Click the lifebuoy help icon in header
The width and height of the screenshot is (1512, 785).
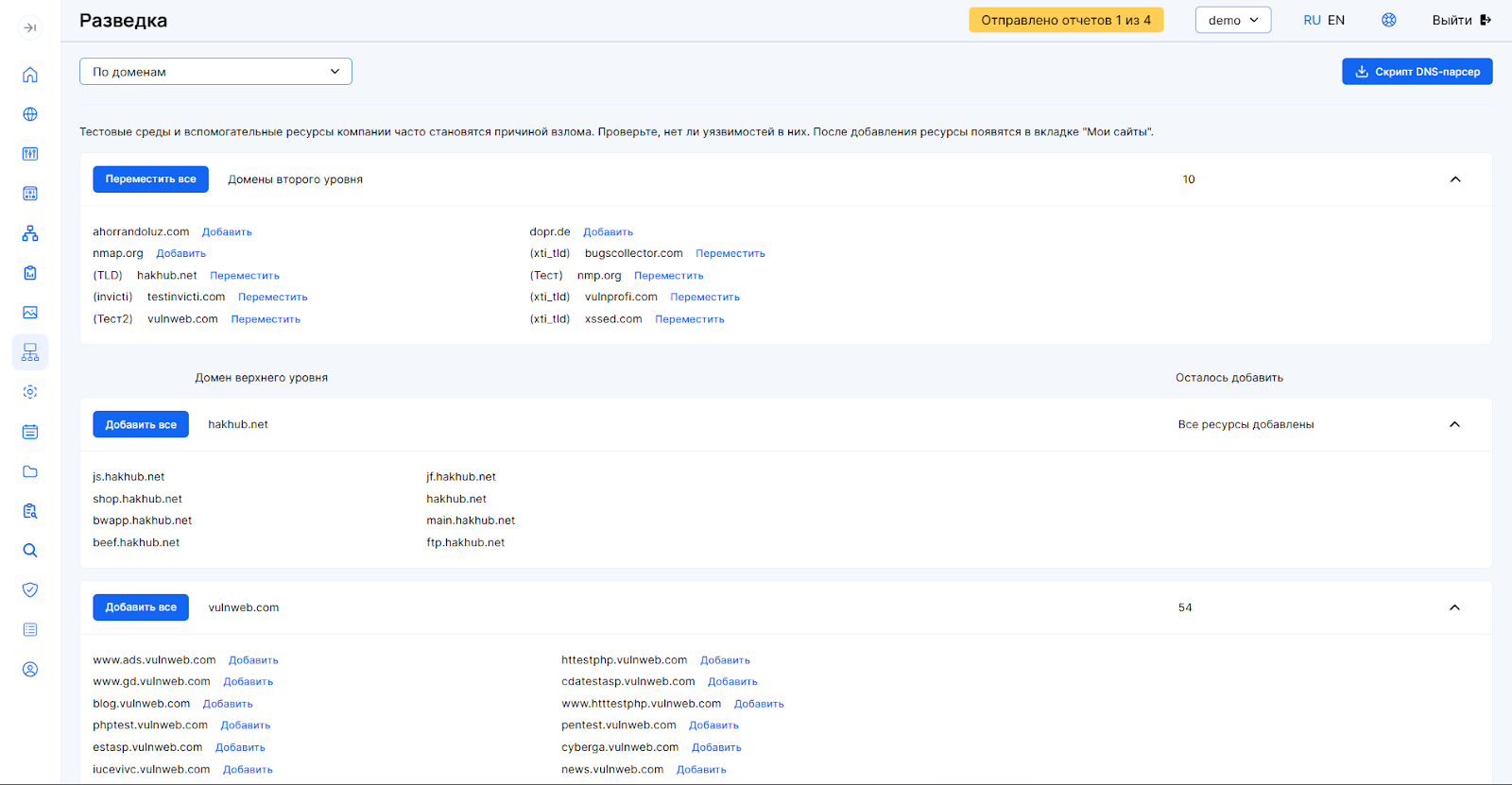[x=1388, y=20]
